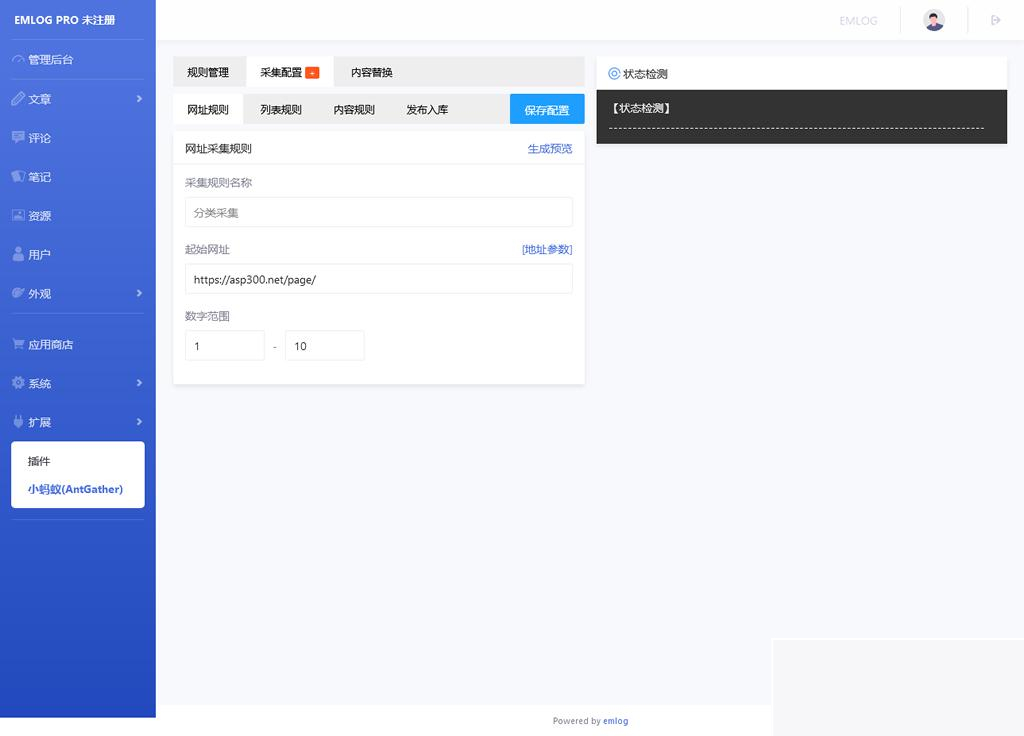
Task: Open the 笔记 notes section
Action: pyautogui.click(x=43, y=176)
